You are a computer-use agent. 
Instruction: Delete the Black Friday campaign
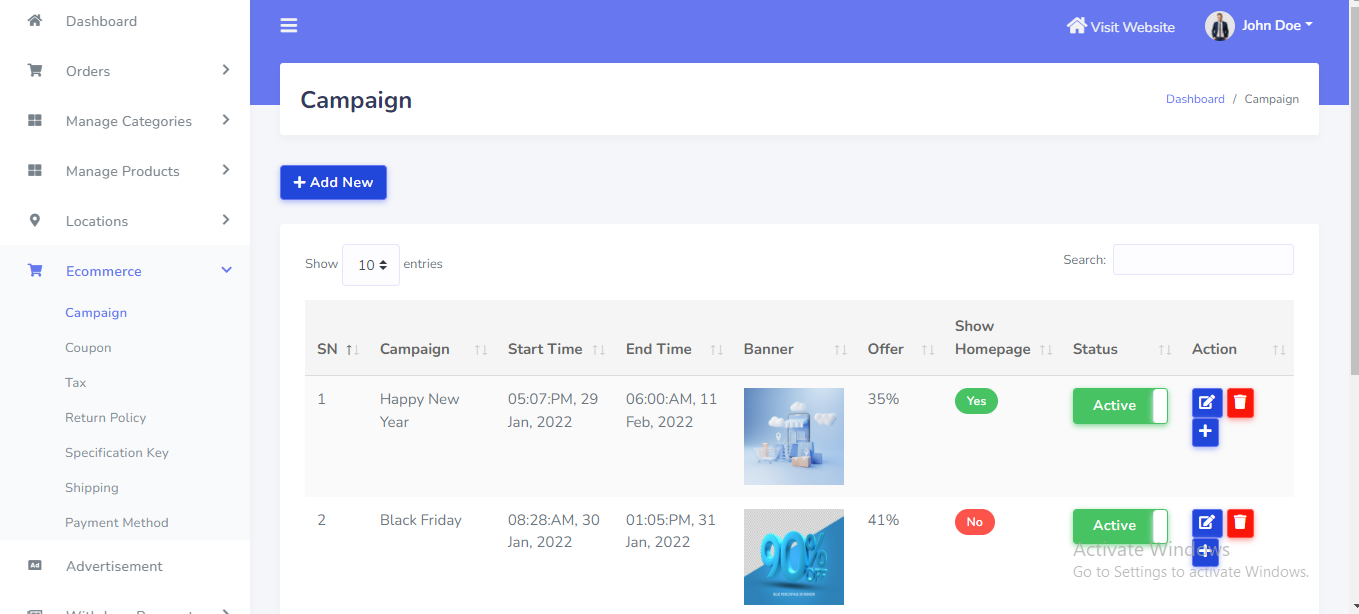[x=1240, y=523]
